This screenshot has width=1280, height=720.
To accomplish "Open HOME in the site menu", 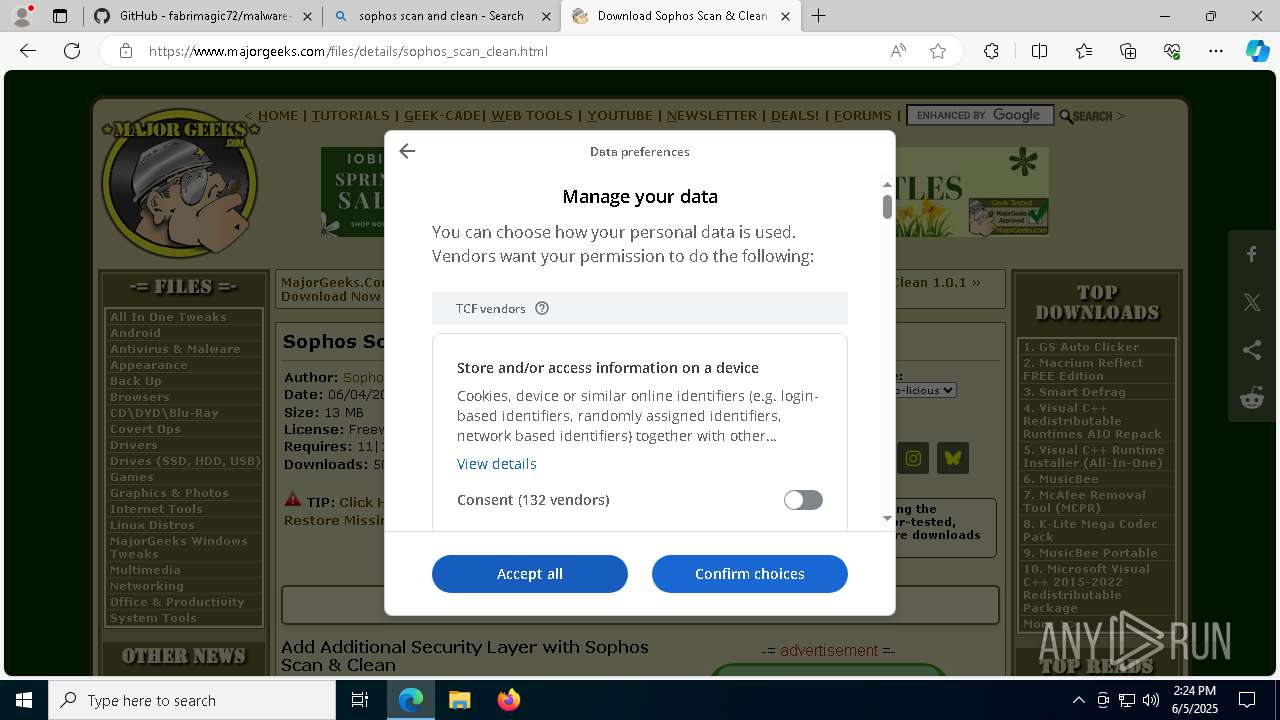I will tap(278, 115).
